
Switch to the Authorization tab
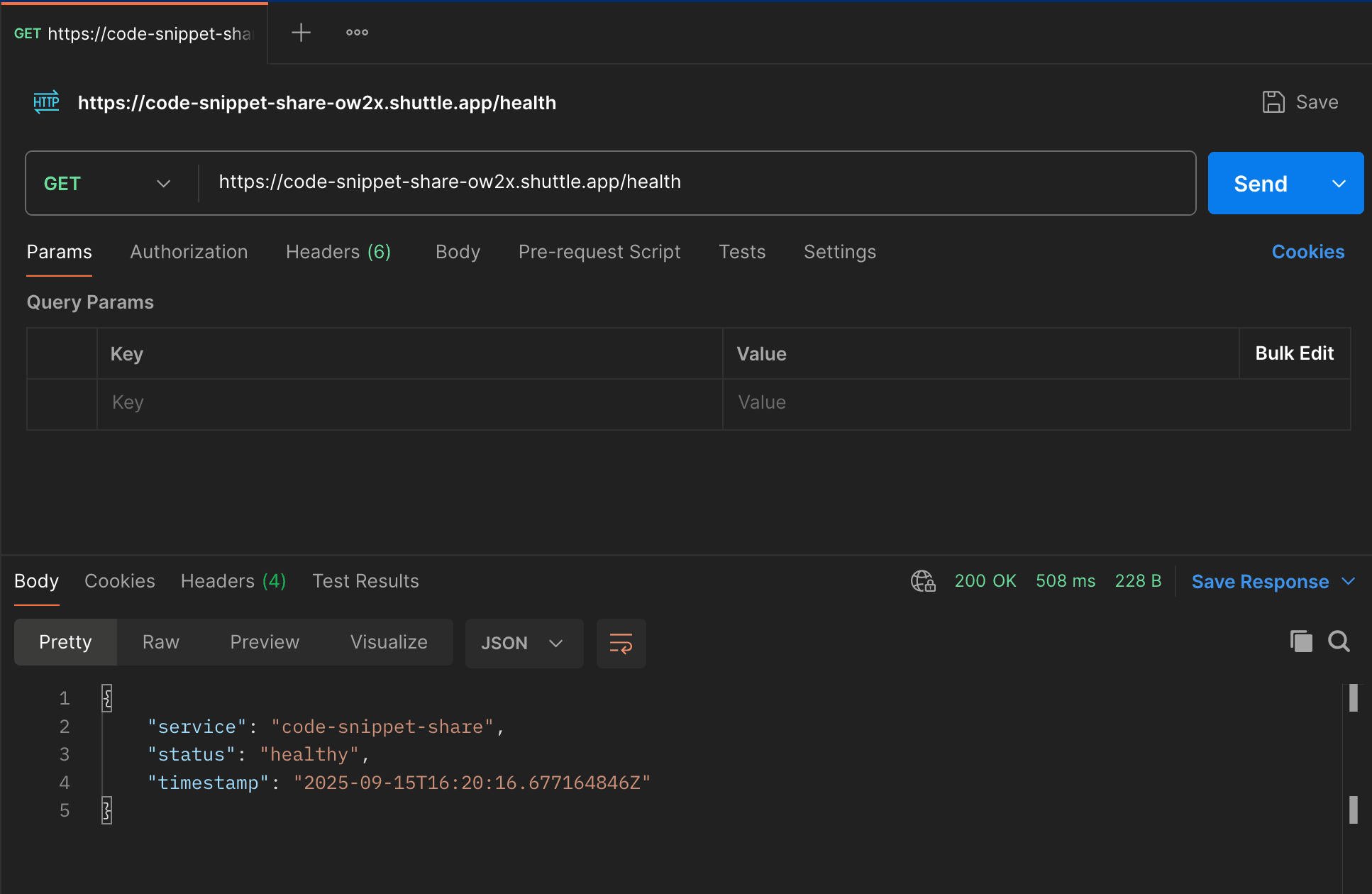tap(189, 252)
